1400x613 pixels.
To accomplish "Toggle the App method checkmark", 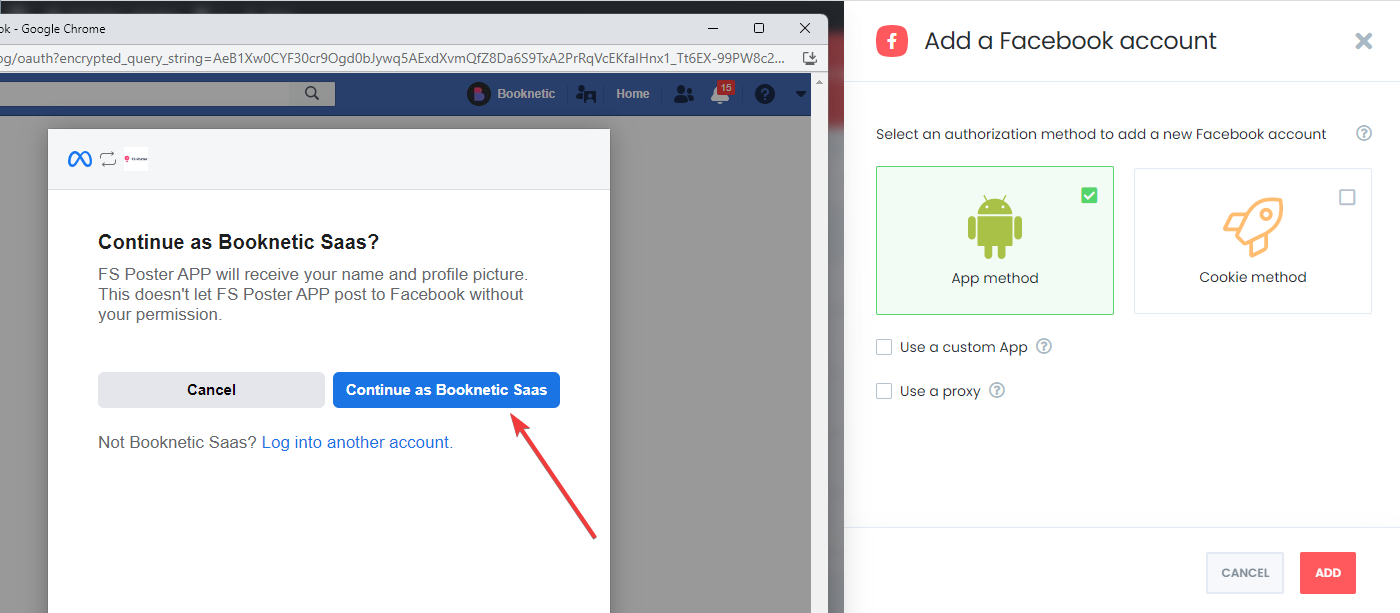I will [x=1089, y=195].
